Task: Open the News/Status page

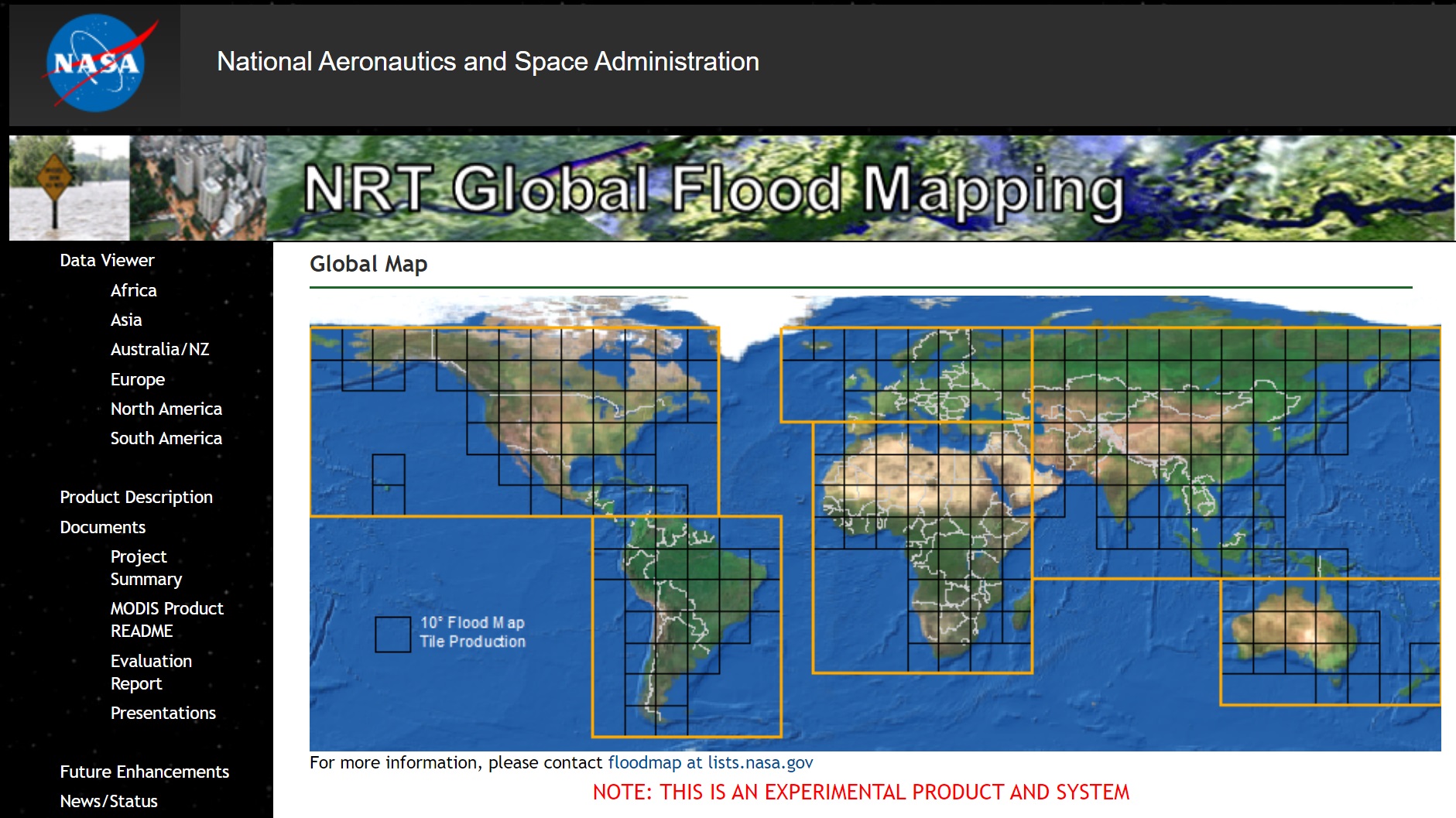Action: [x=108, y=801]
